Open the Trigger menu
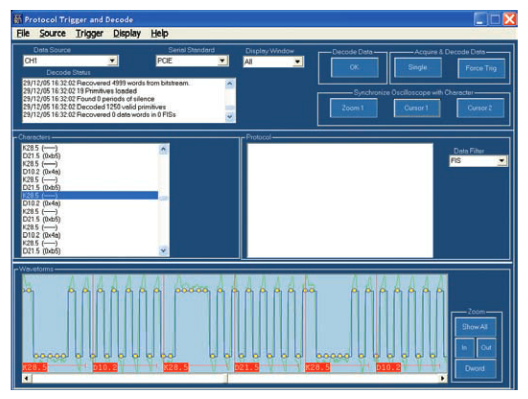 coord(89,33)
